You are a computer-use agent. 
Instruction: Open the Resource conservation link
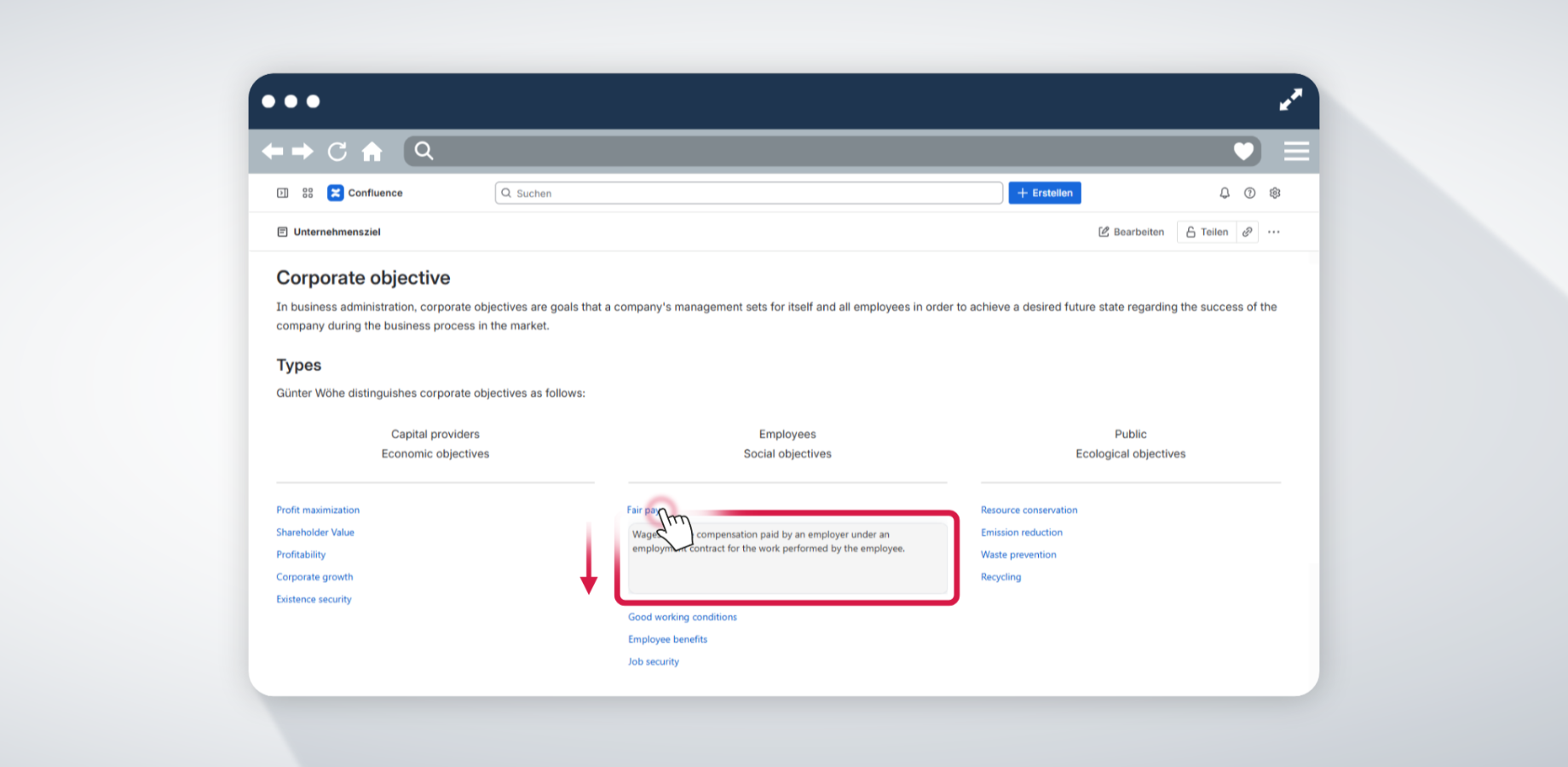[1029, 510]
